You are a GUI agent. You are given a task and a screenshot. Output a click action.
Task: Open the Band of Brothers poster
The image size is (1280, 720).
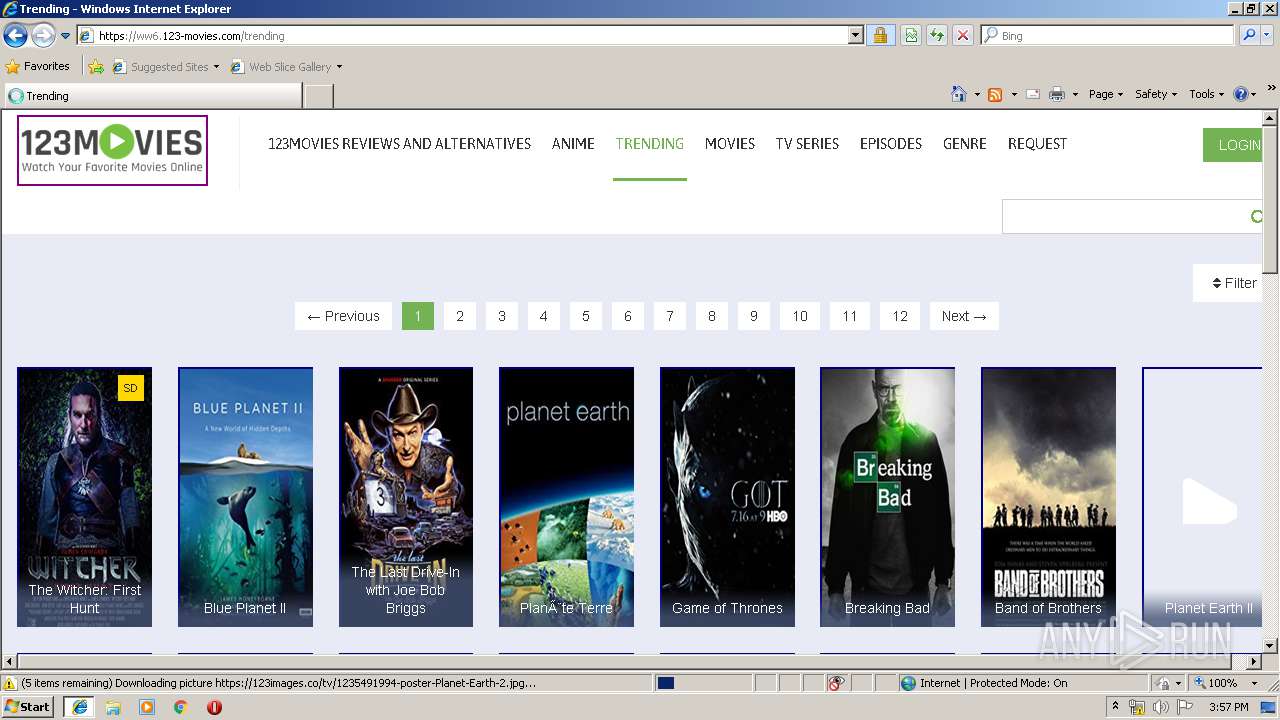[x=1048, y=497]
